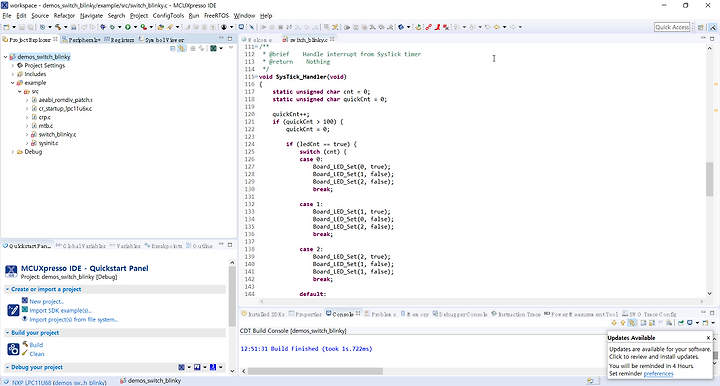
Task: Switch to the Installed SDKs tab
Action: 264,314
